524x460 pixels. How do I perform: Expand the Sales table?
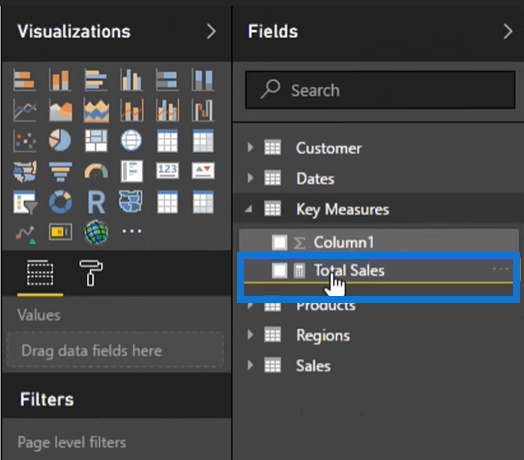click(250, 365)
